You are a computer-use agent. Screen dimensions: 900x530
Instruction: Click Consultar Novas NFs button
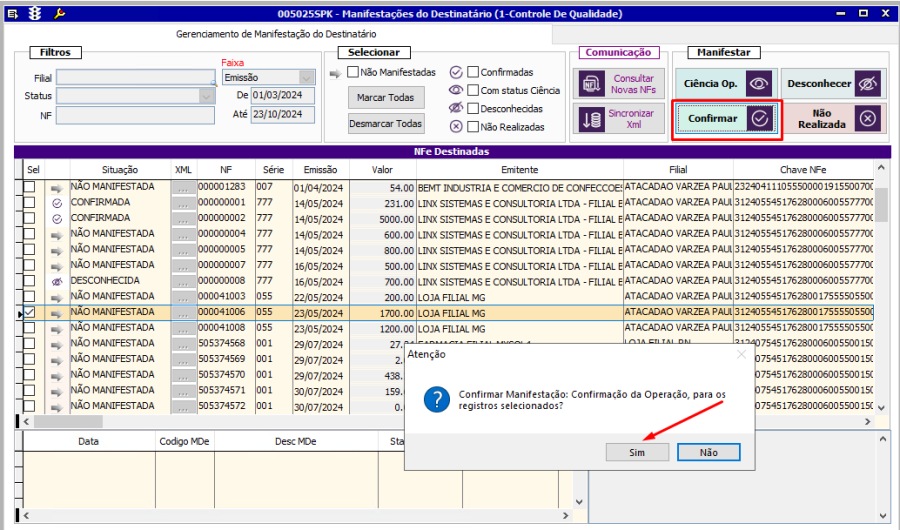[x=618, y=84]
